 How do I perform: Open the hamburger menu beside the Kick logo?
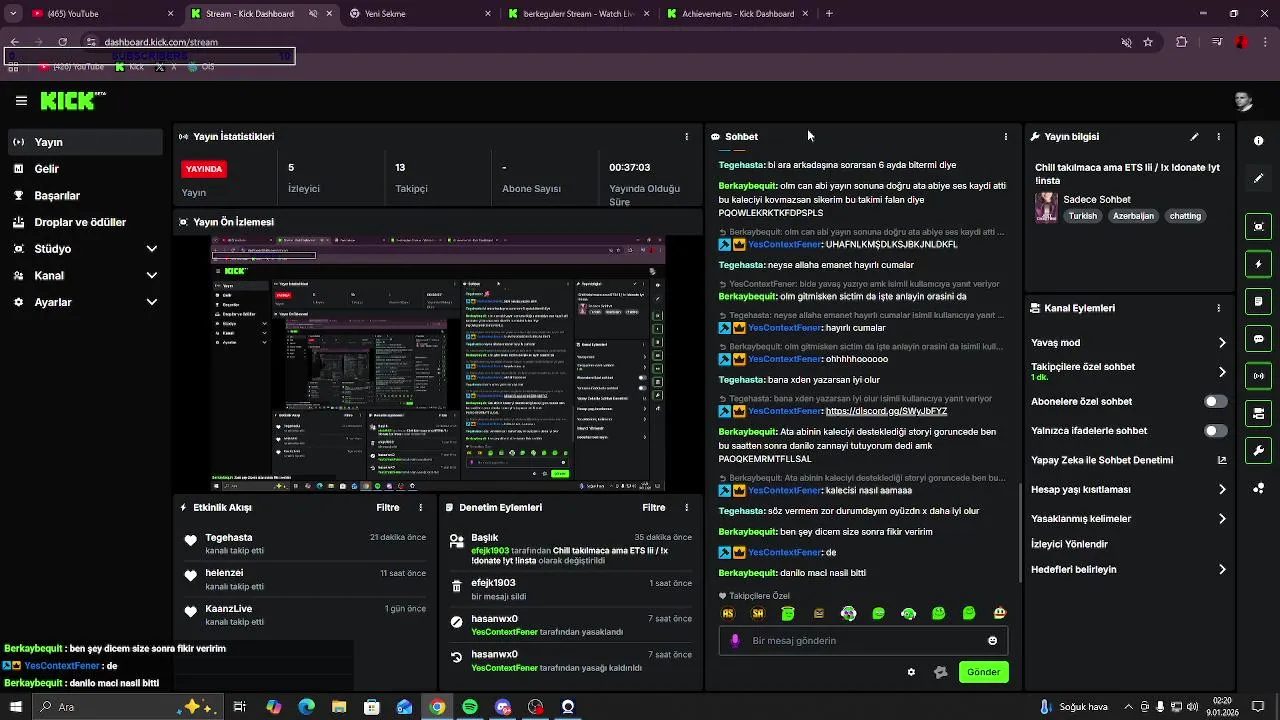click(21, 101)
